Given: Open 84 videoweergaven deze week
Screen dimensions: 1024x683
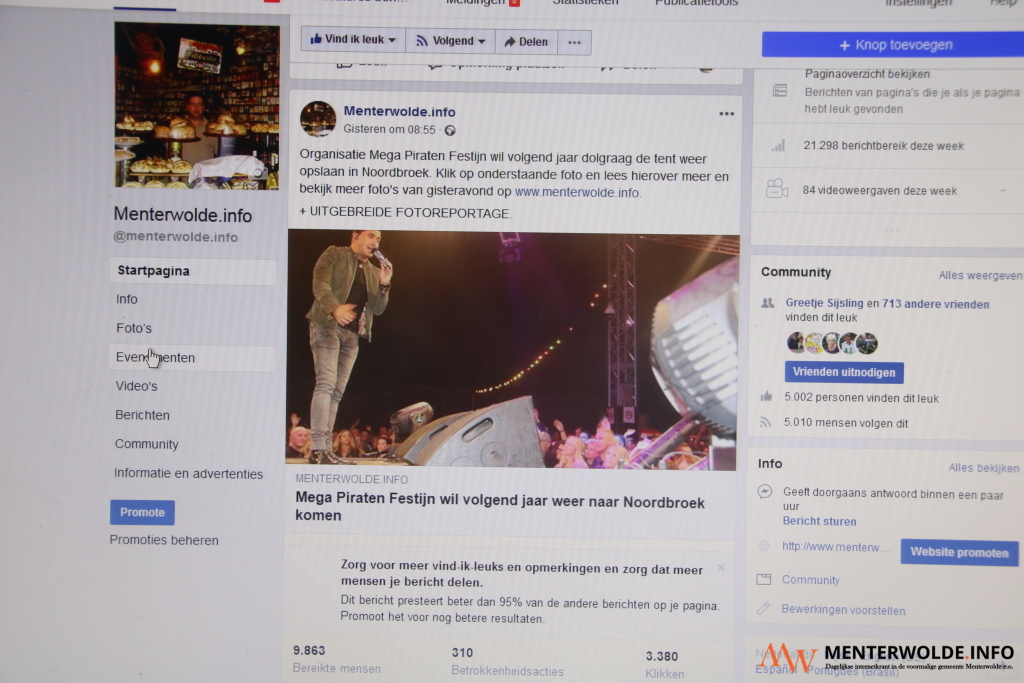Looking at the screenshot, I should point(880,191).
